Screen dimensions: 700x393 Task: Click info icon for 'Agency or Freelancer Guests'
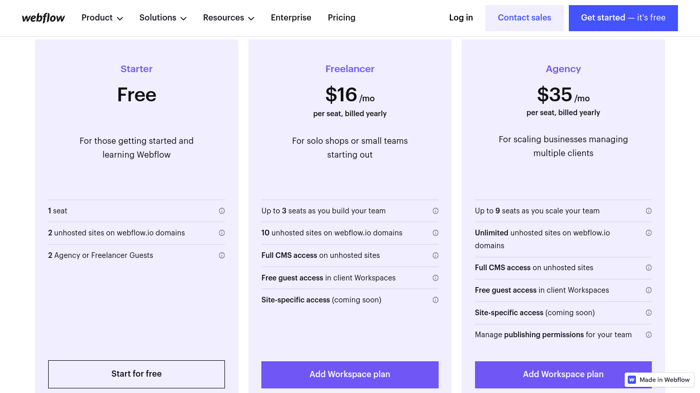(x=221, y=255)
